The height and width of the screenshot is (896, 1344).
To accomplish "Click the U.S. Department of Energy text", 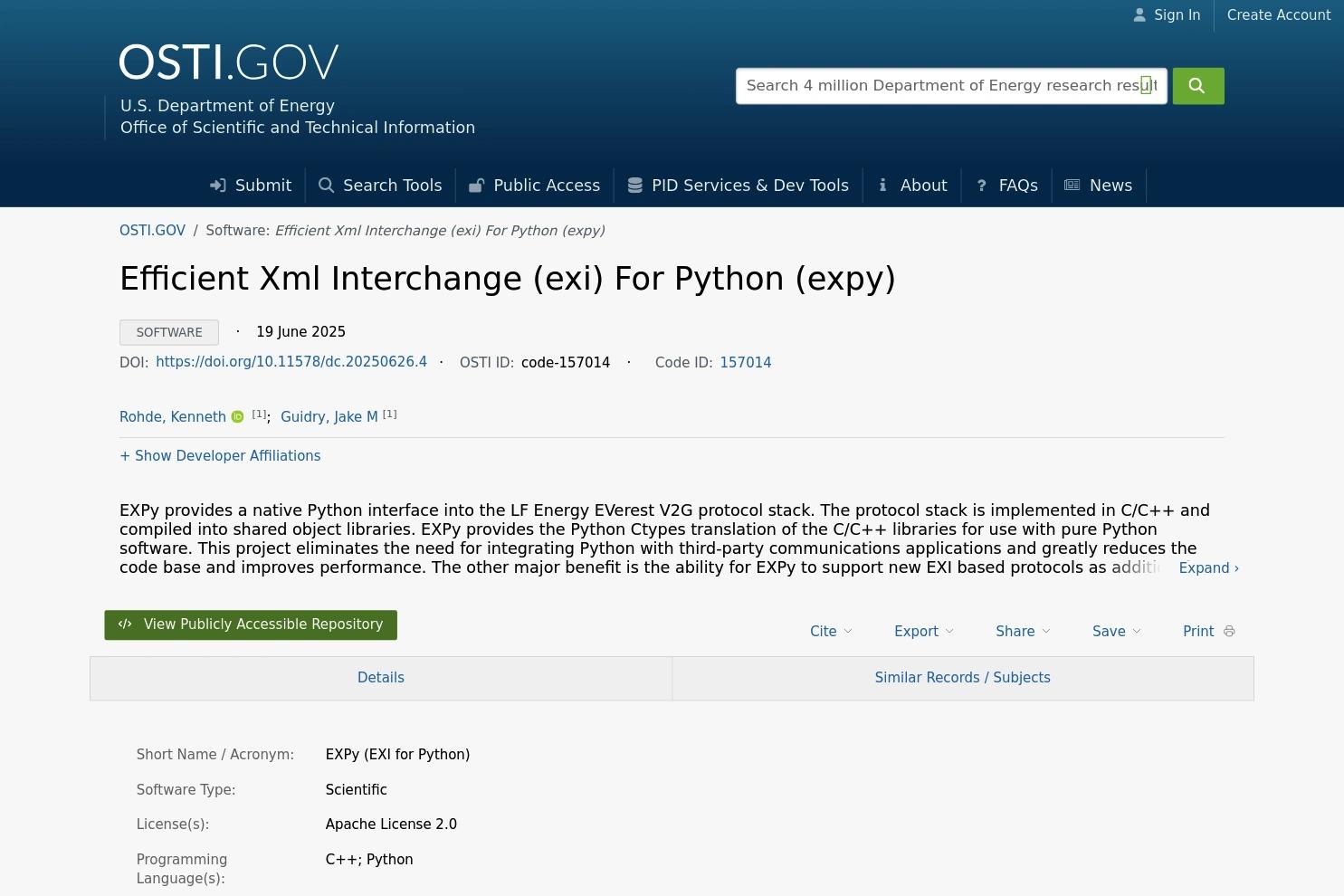I will [227, 106].
